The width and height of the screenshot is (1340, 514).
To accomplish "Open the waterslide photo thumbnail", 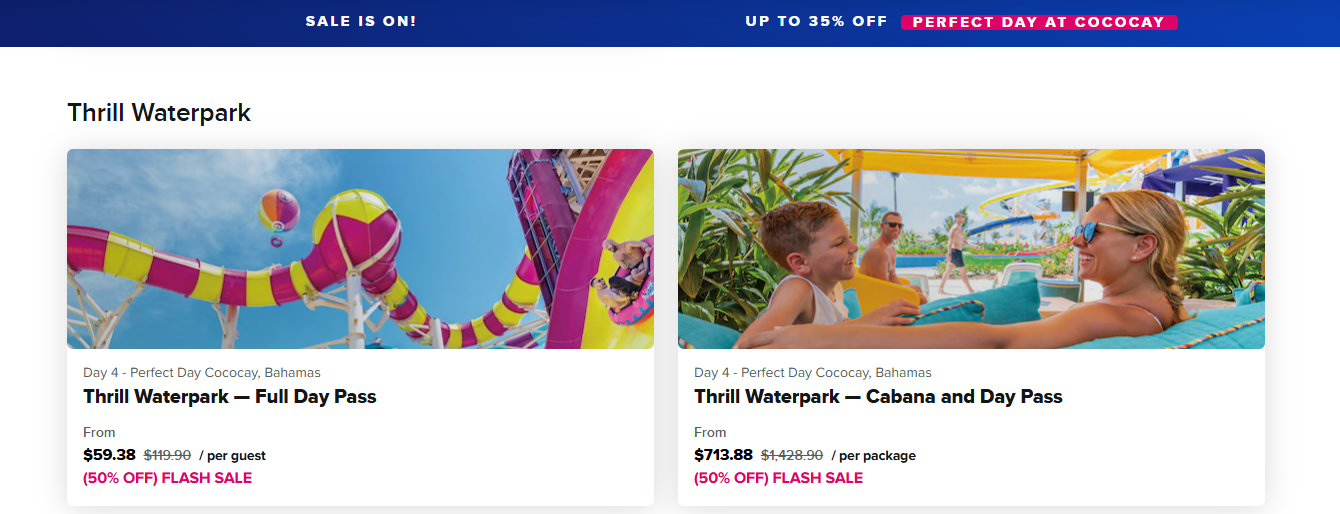I will pos(360,249).
